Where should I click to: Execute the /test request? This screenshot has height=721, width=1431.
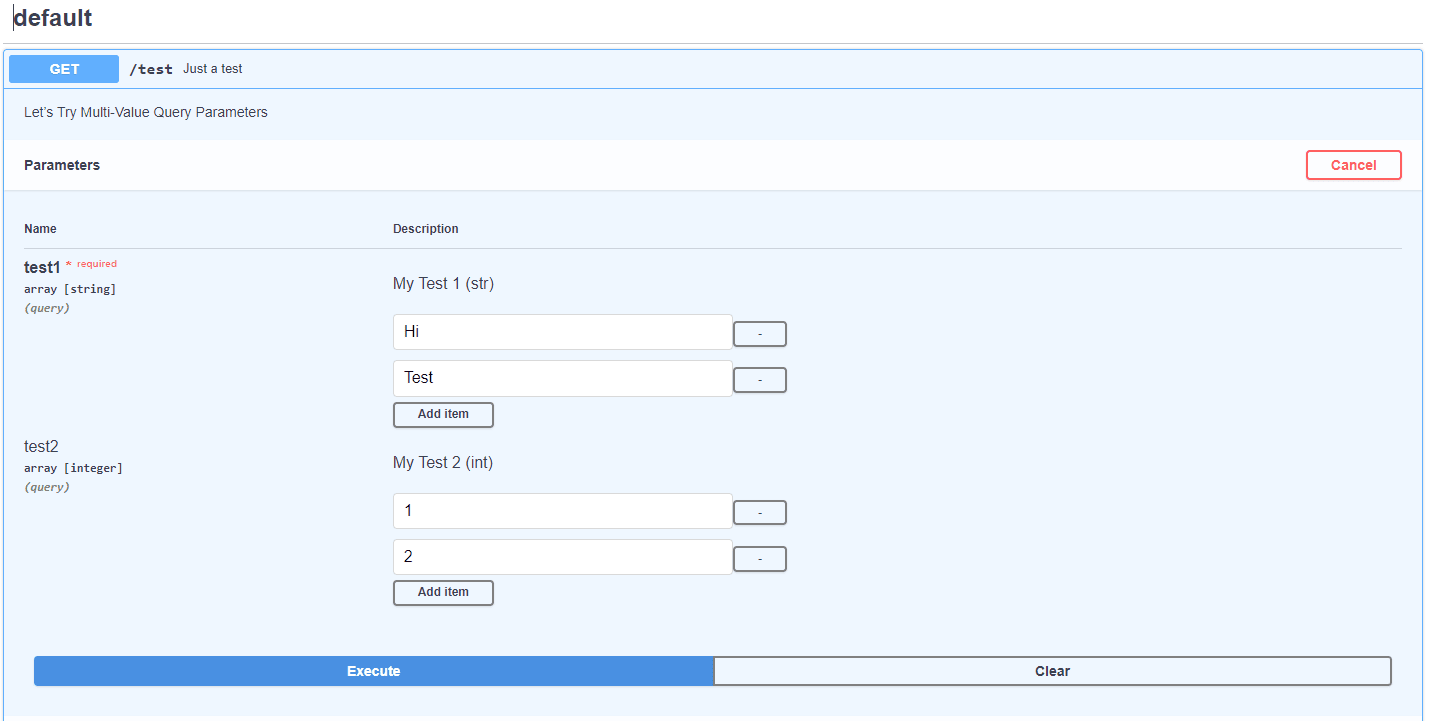click(x=373, y=671)
